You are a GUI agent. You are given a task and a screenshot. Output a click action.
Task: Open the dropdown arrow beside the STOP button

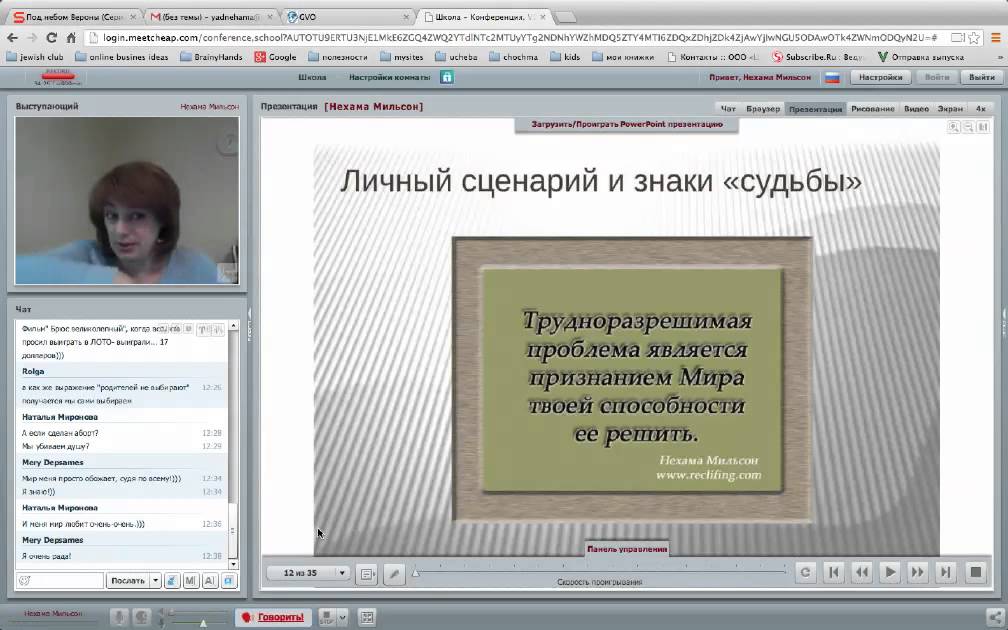click(x=343, y=617)
